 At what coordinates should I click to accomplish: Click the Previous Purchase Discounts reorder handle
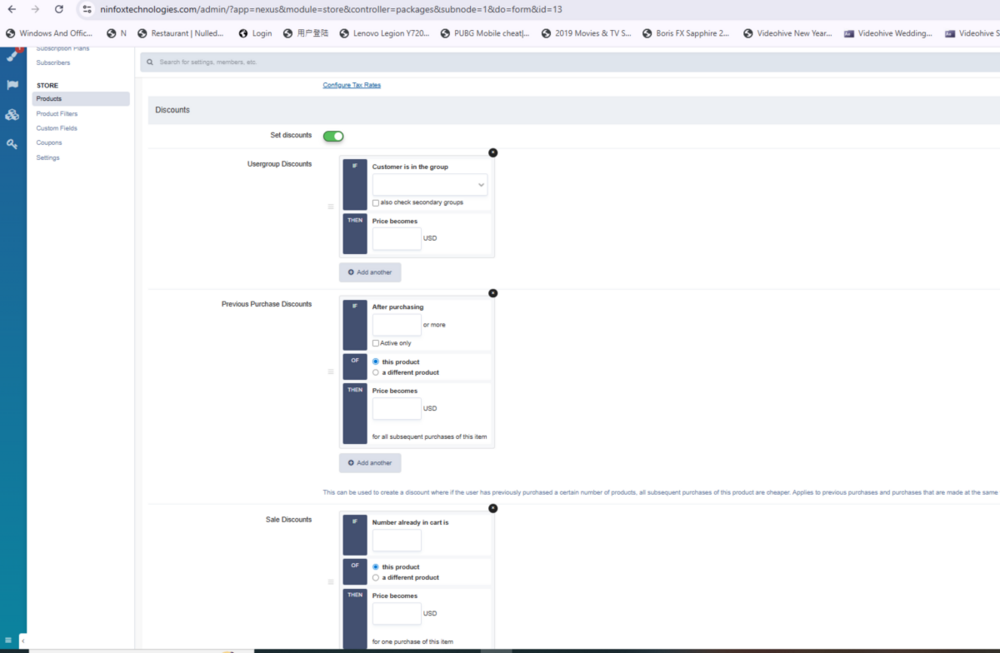(330, 372)
